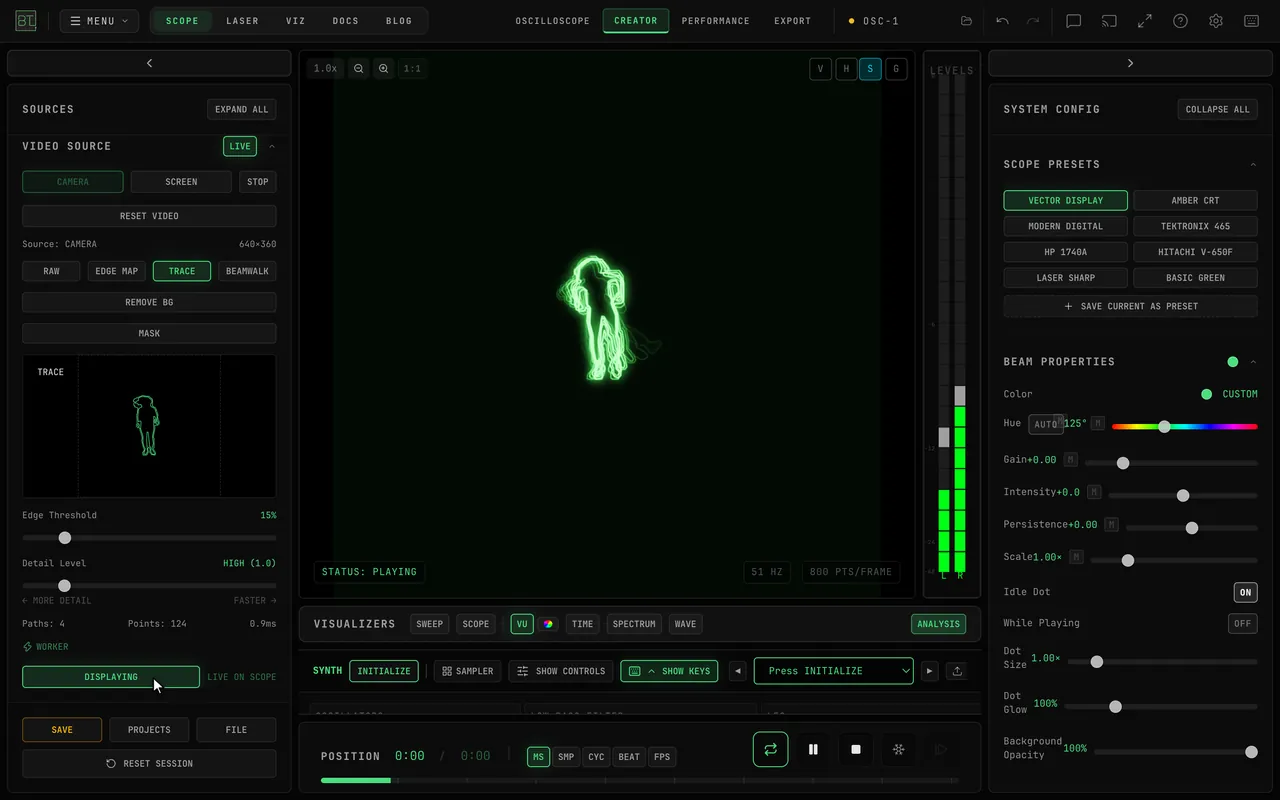The width and height of the screenshot is (1280, 800).
Task: Click the M button next to Gain
Action: tap(1071, 460)
